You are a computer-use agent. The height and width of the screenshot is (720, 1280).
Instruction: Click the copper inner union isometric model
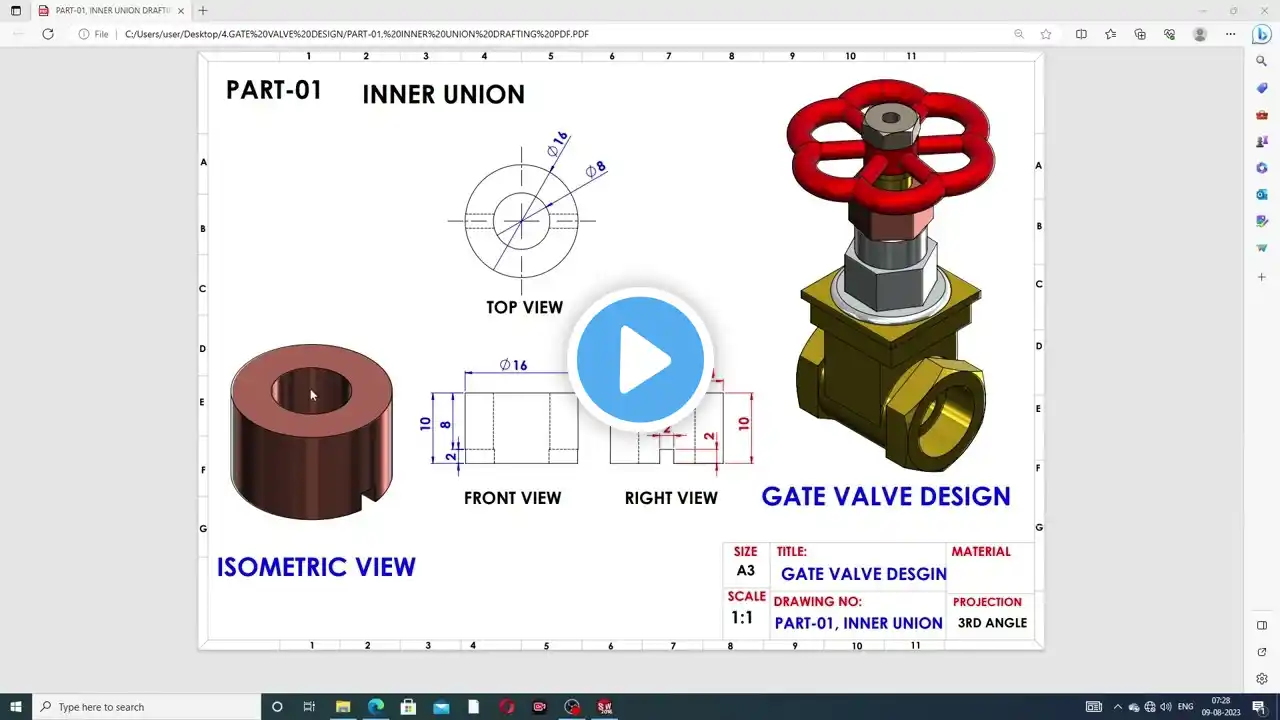[311, 431]
